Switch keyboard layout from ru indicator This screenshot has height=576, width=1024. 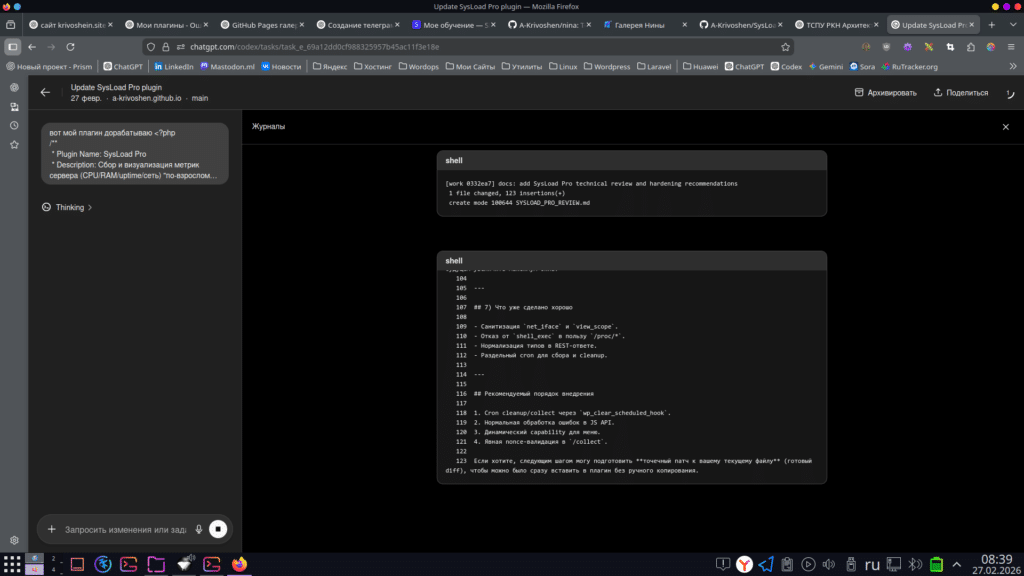click(870, 563)
